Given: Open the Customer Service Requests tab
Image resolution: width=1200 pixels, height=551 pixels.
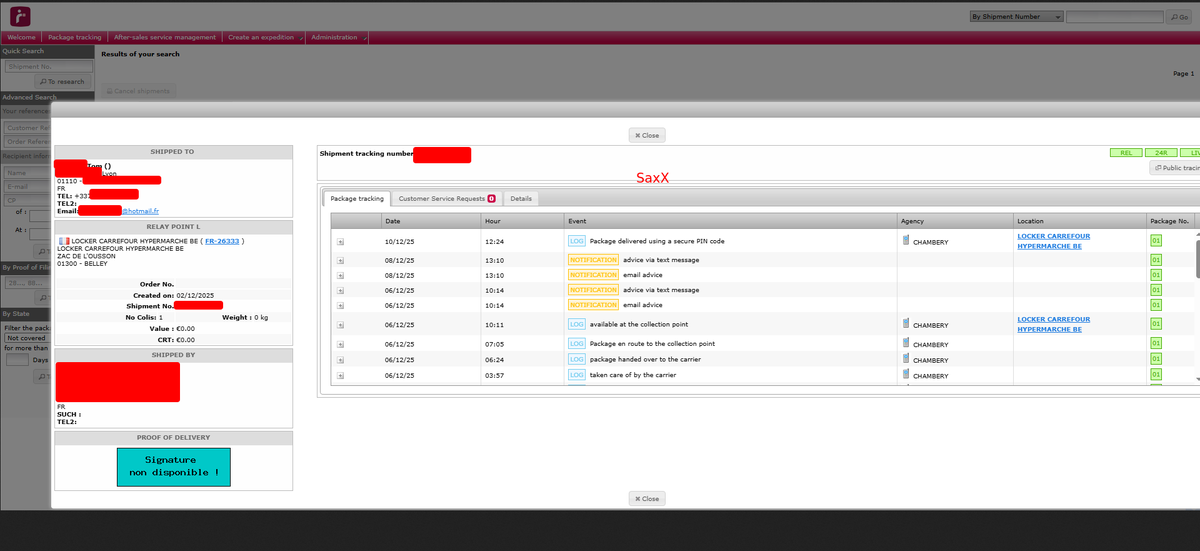Looking at the screenshot, I should [x=446, y=199].
